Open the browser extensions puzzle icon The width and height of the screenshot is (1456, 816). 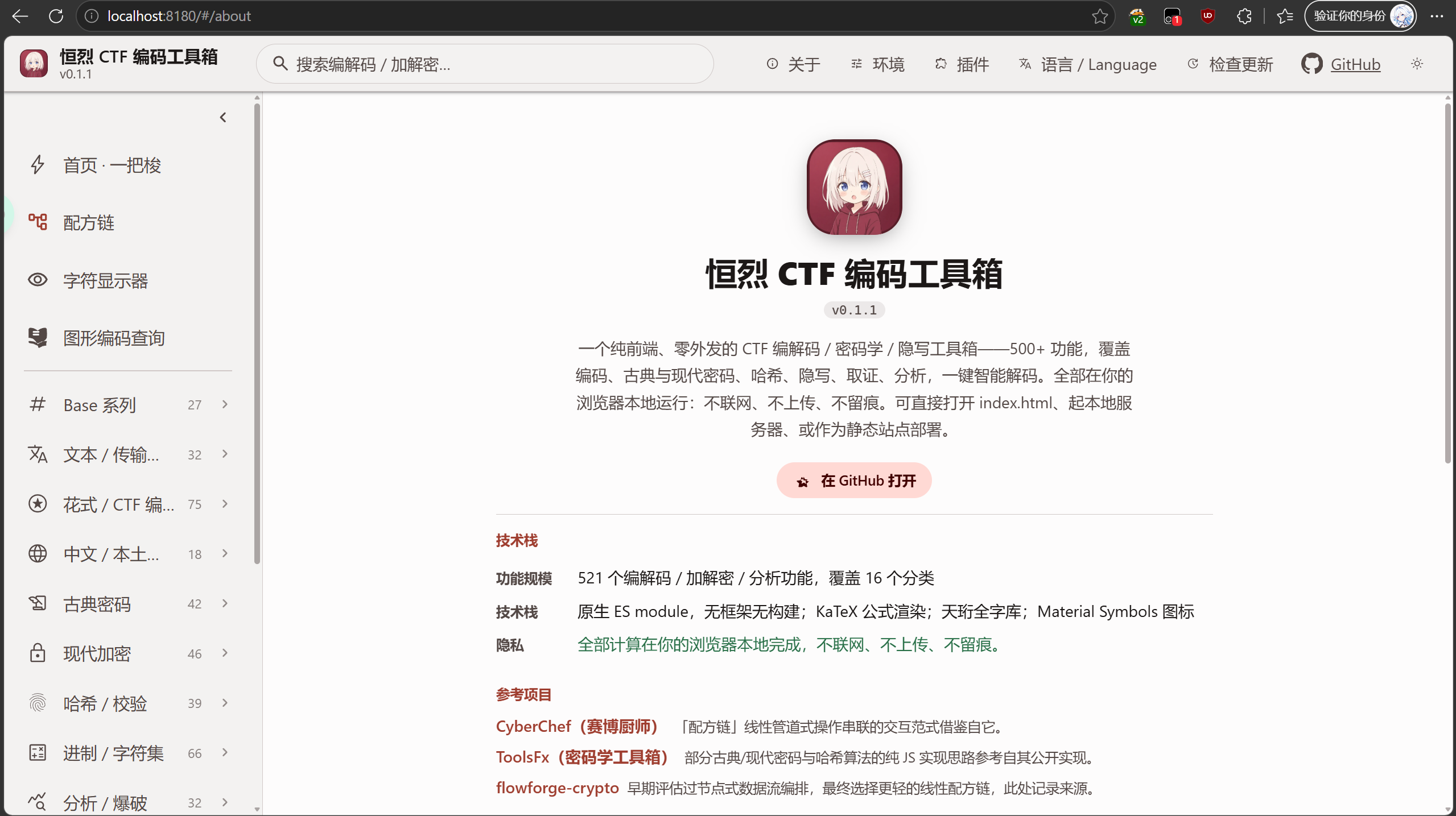tap(1244, 16)
